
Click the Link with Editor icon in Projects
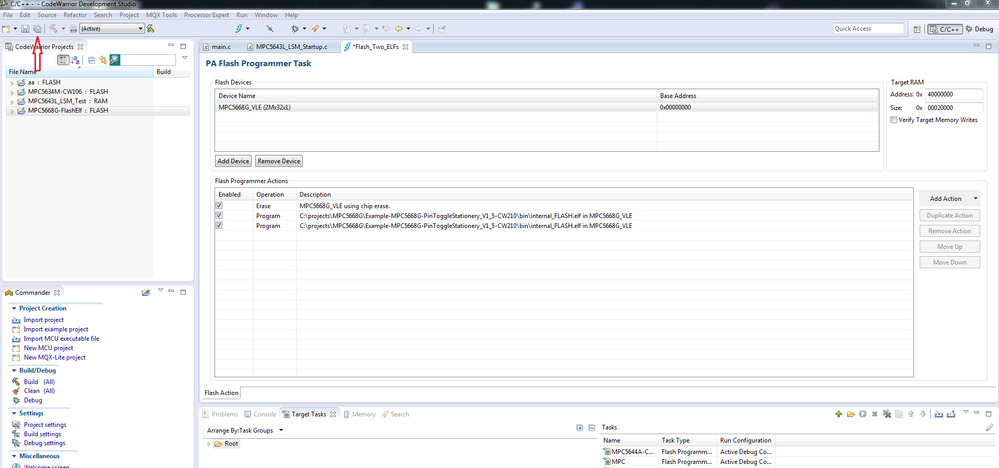103,60
